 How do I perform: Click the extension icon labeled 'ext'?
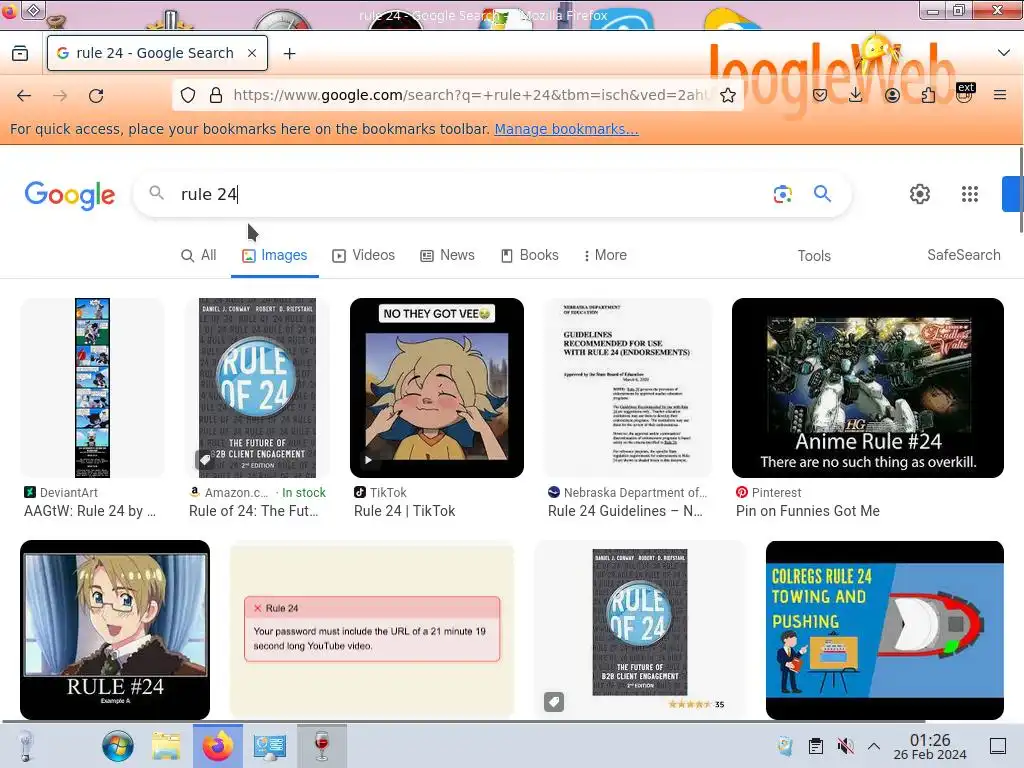965,93
